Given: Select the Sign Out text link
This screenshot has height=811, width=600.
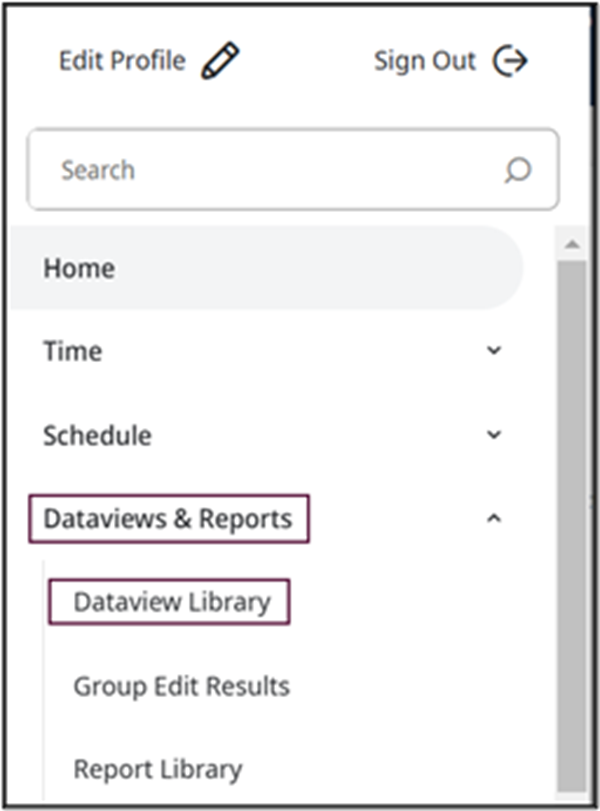Looking at the screenshot, I should tap(425, 61).
